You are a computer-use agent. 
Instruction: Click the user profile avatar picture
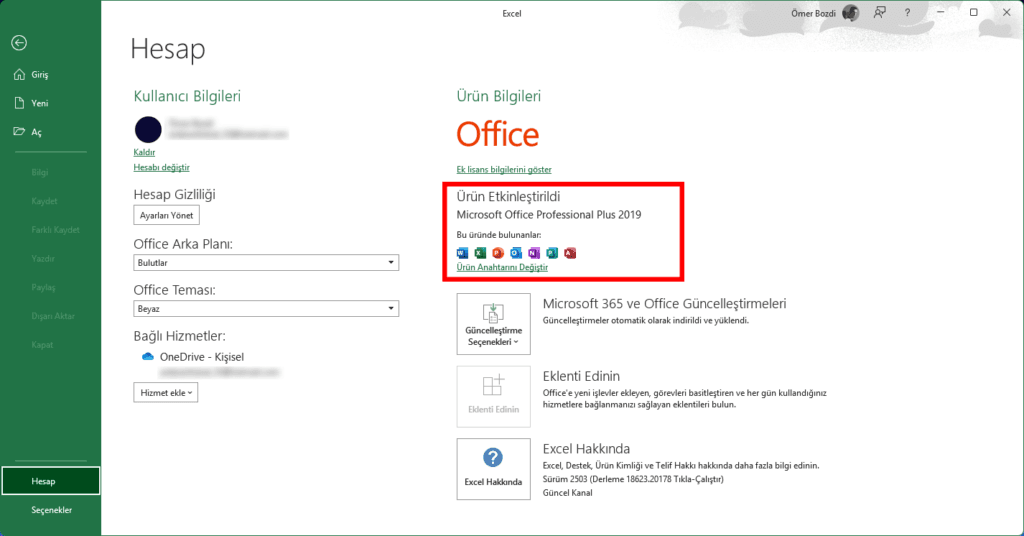[148, 129]
